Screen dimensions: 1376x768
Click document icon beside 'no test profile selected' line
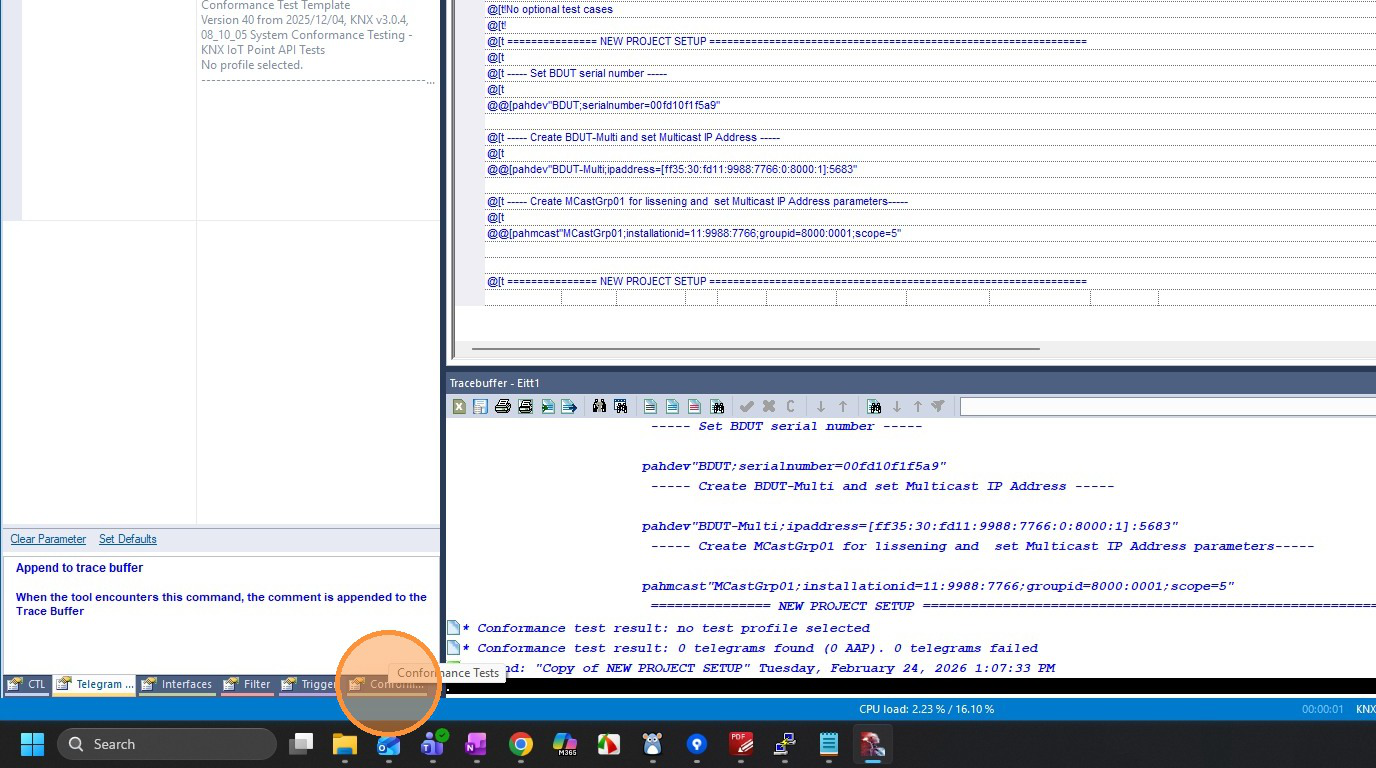coord(453,628)
